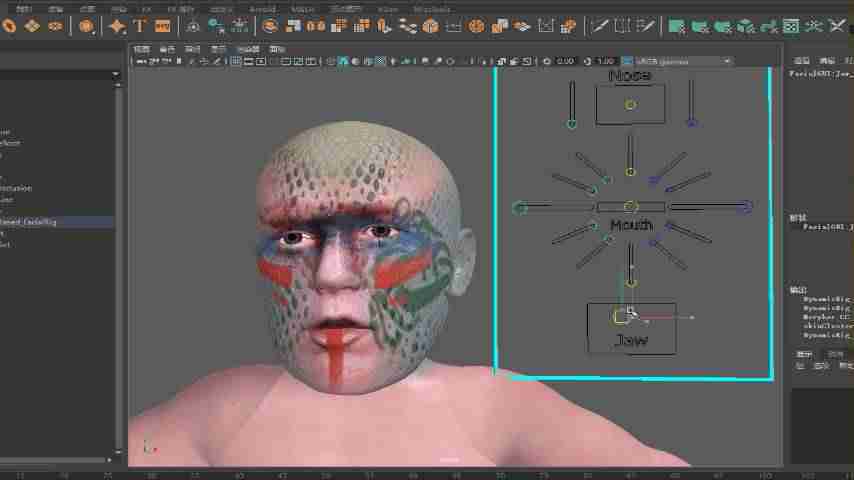Click the first green checkered UV shelf icon

[x=677, y=26]
